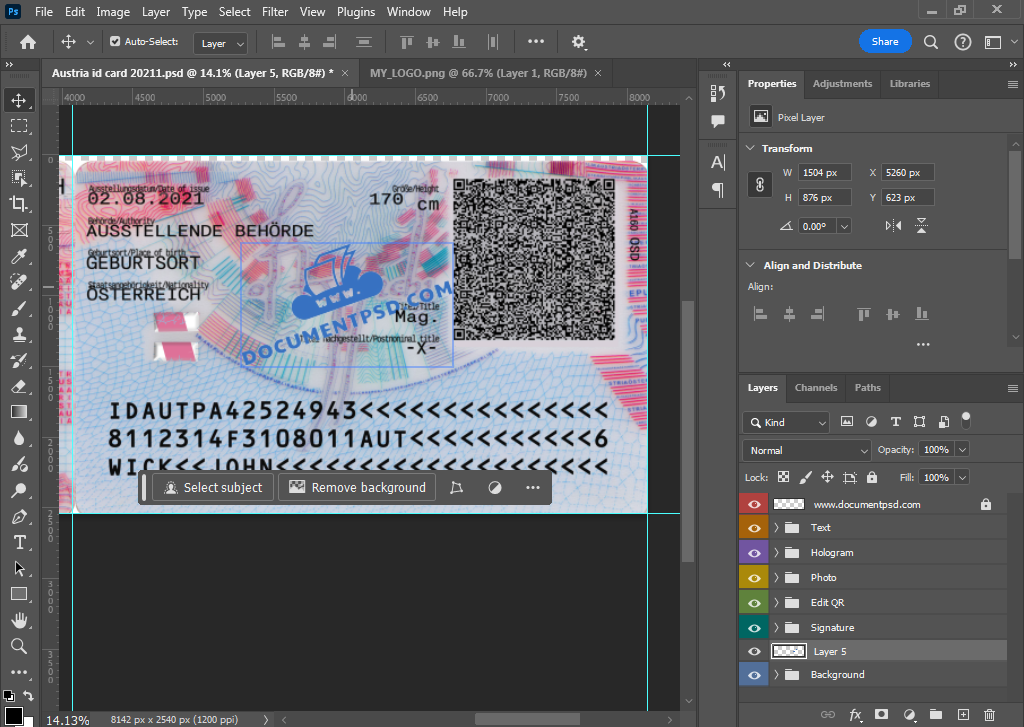
Task: Click the canvas vertical scrollbar
Action: 688,431
